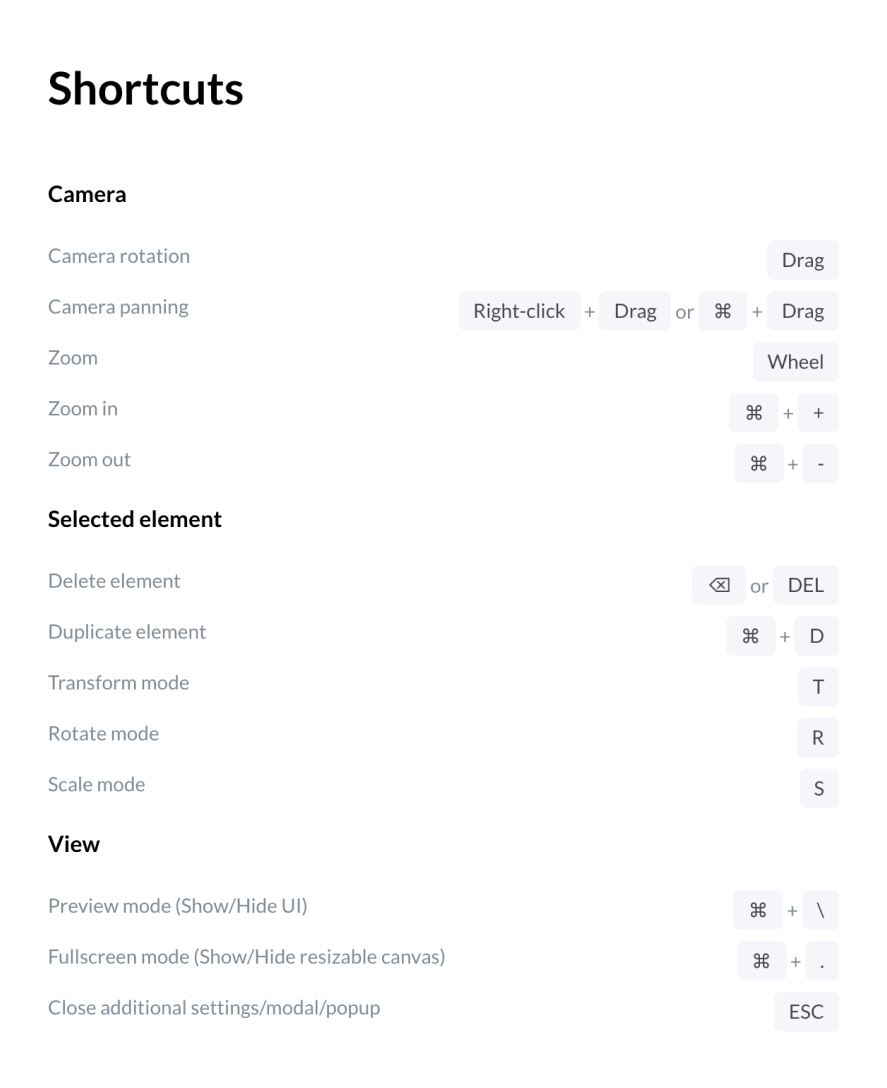Click the command icon for Fullscreen mode
Screen dimensions: 887x1088
pos(761,961)
